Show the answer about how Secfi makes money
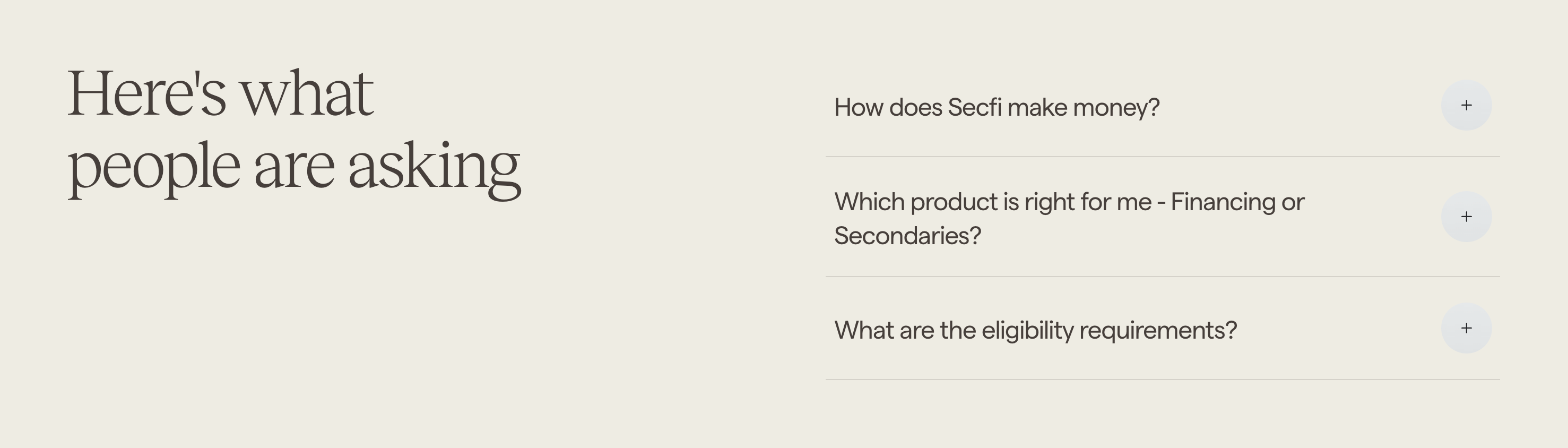This screenshot has width=1568, height=448. [x=1466, y=105]
